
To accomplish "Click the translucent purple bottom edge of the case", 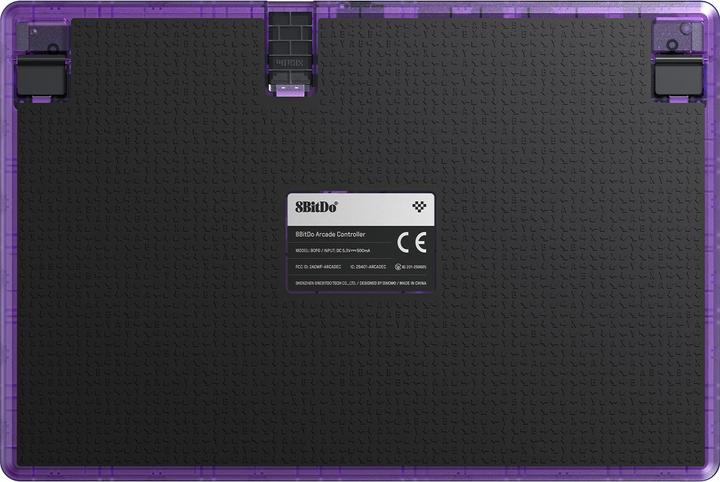I will tap(360, 474).
